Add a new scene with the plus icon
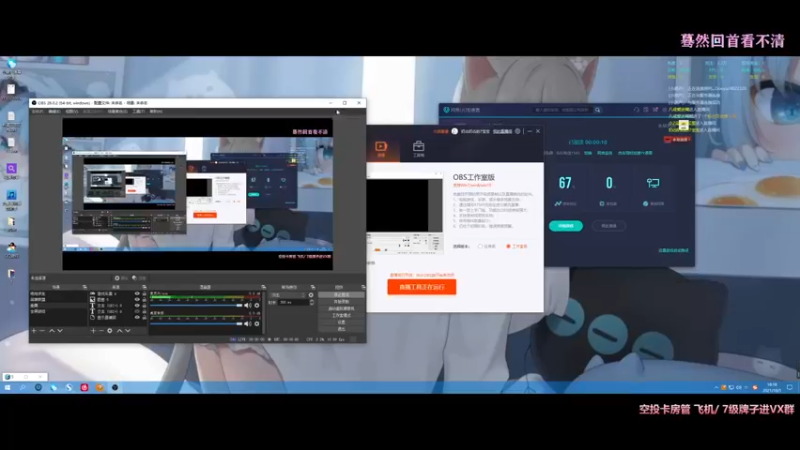This screenshot has width=800, height=450. coord(34,331)
